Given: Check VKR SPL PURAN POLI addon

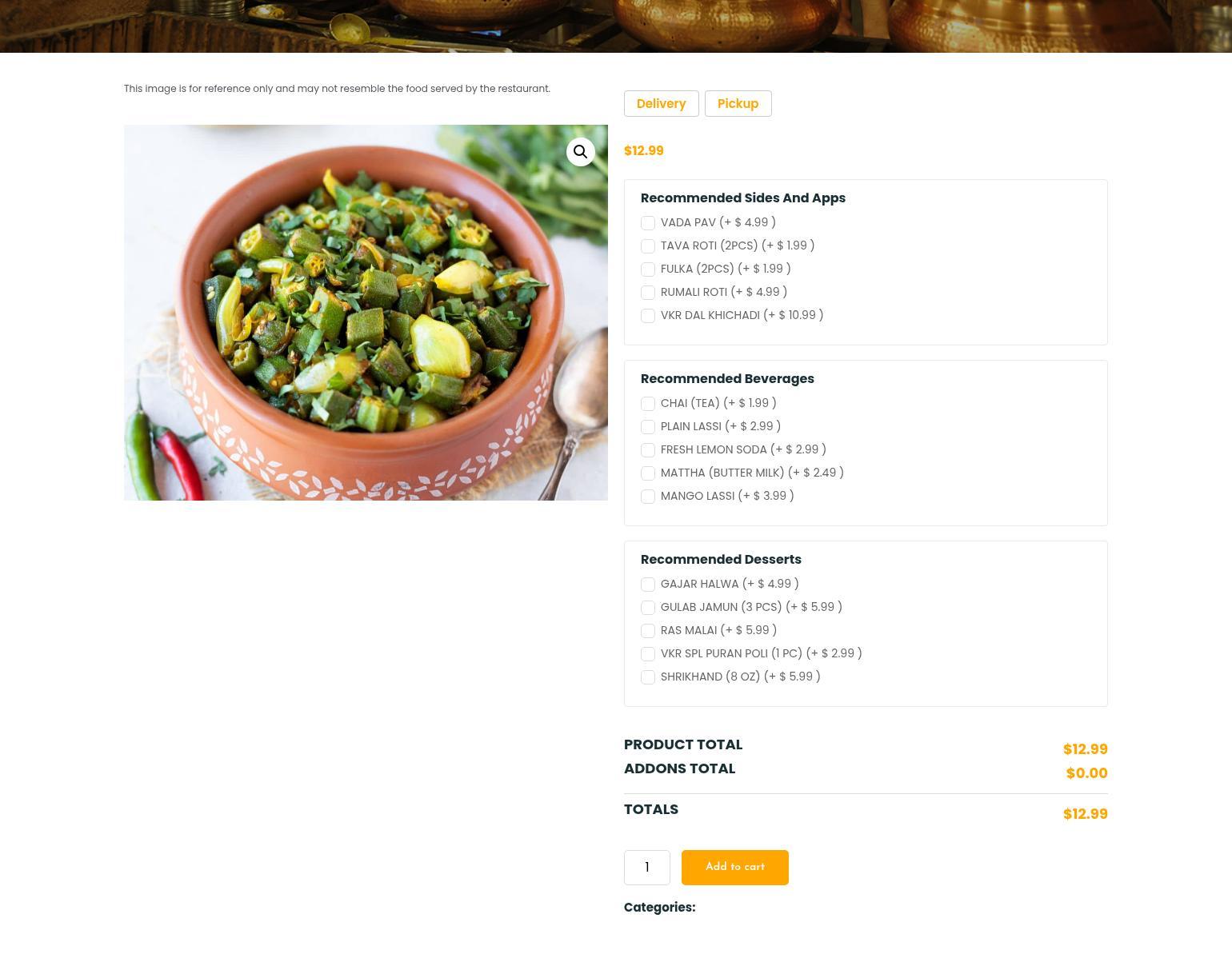Looking at the screenshot, I should (x=648, y=654).
